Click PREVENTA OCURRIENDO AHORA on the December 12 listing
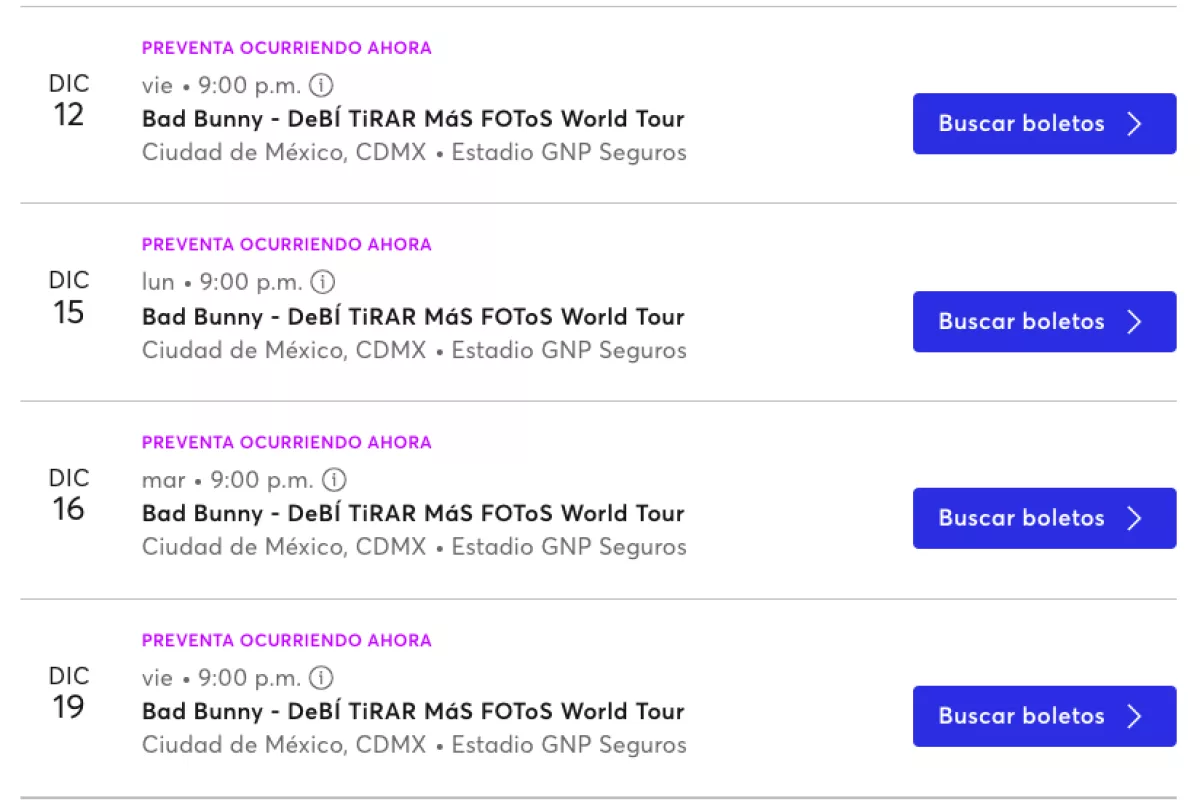The width and height of the screenshot is (1200, 808). click(x=286, y=47)
